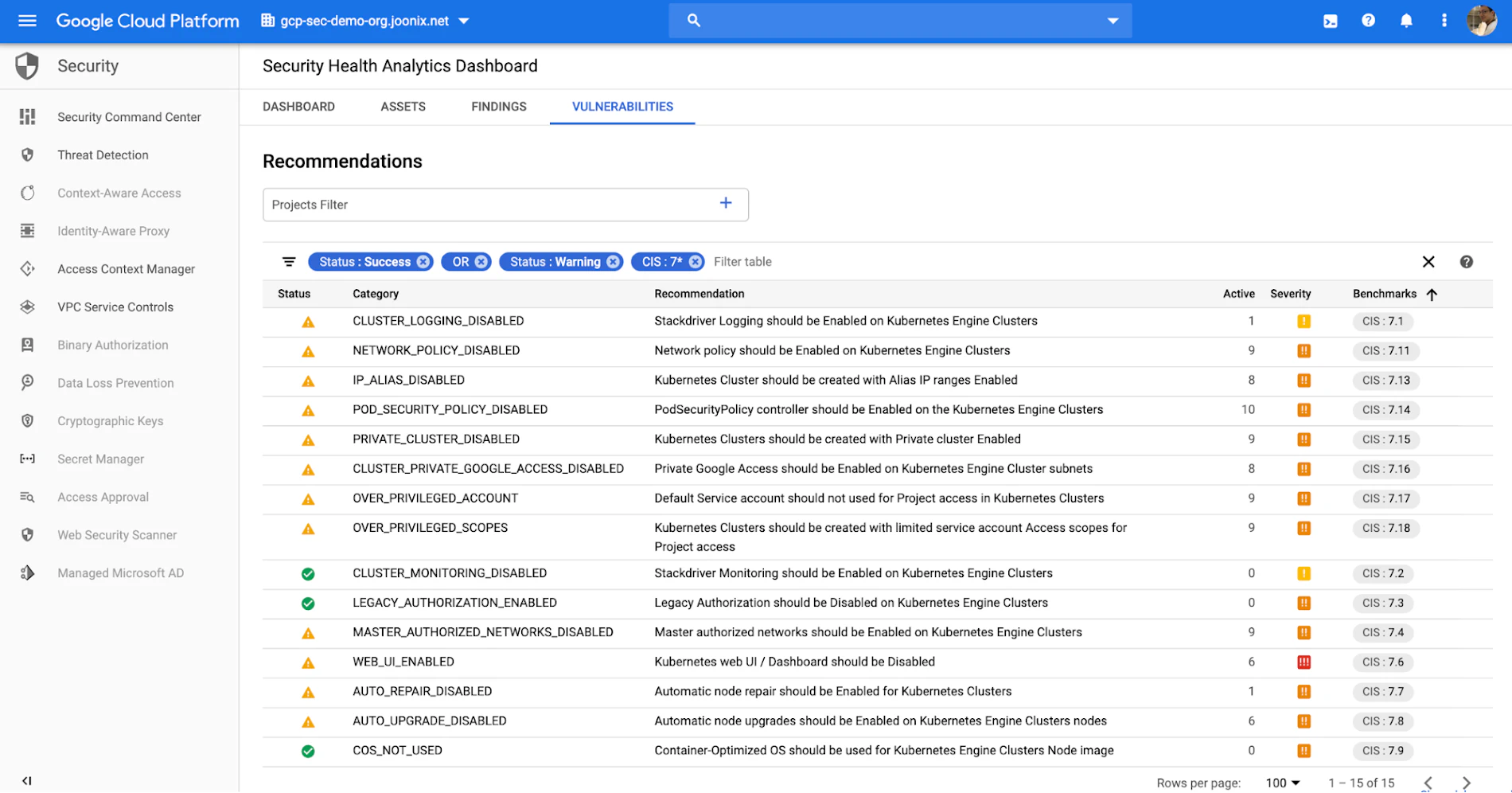Screen dimensions: 1512x793
Task: Click the search magnifier icon
Action: tap(693, 21)
